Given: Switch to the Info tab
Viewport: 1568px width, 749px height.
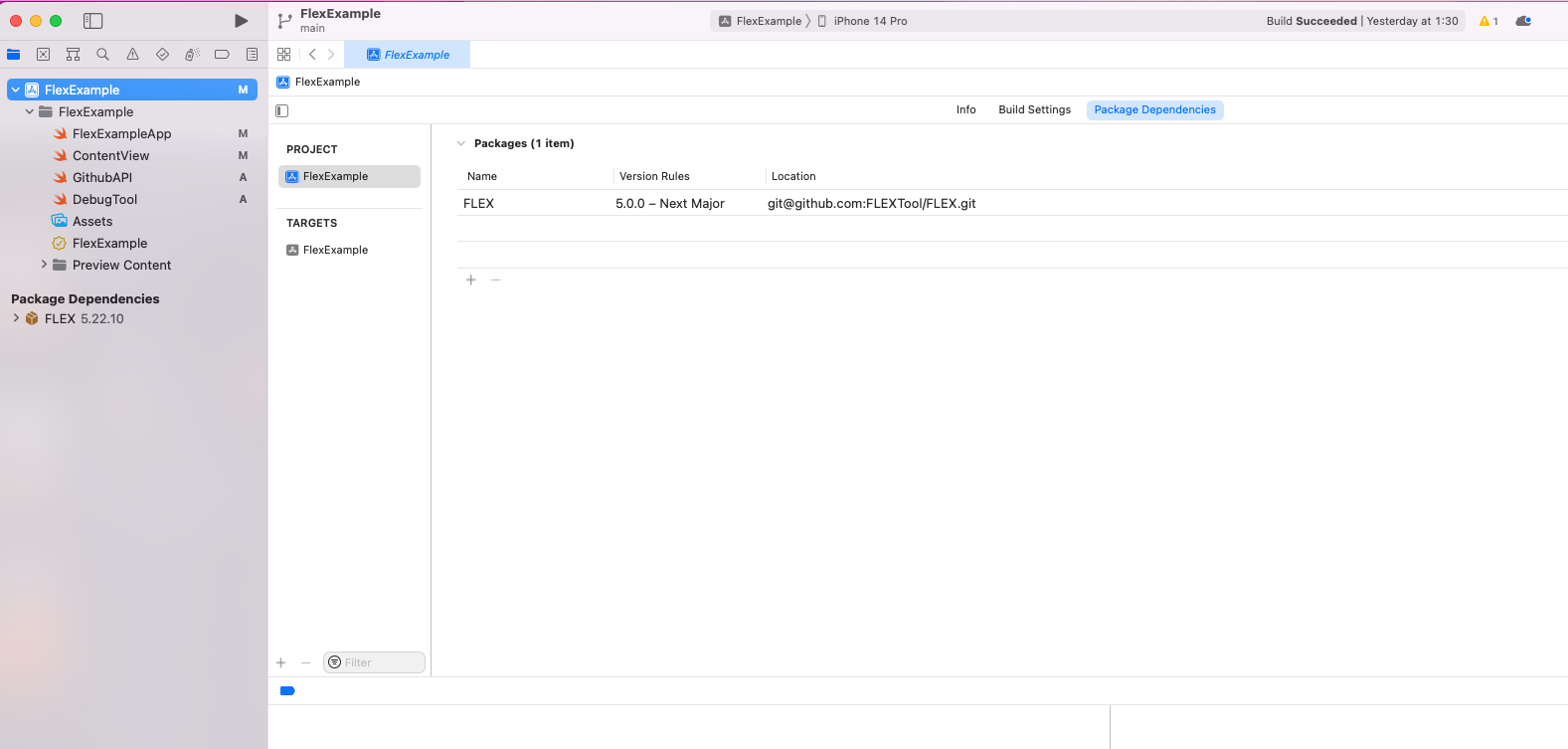Looking at the screenshot, I should (966, 109).
